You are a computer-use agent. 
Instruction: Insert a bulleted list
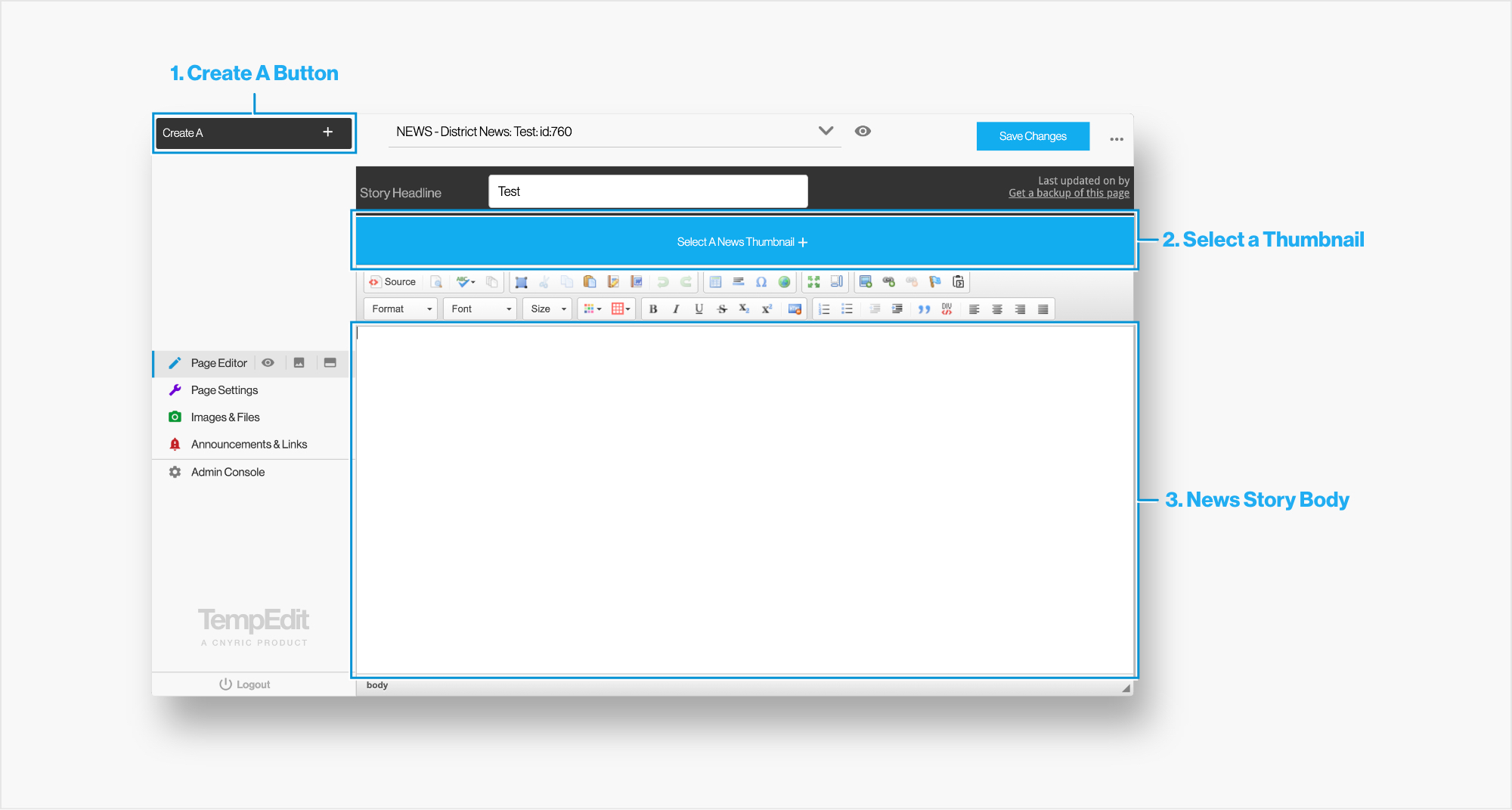(847, 309)
